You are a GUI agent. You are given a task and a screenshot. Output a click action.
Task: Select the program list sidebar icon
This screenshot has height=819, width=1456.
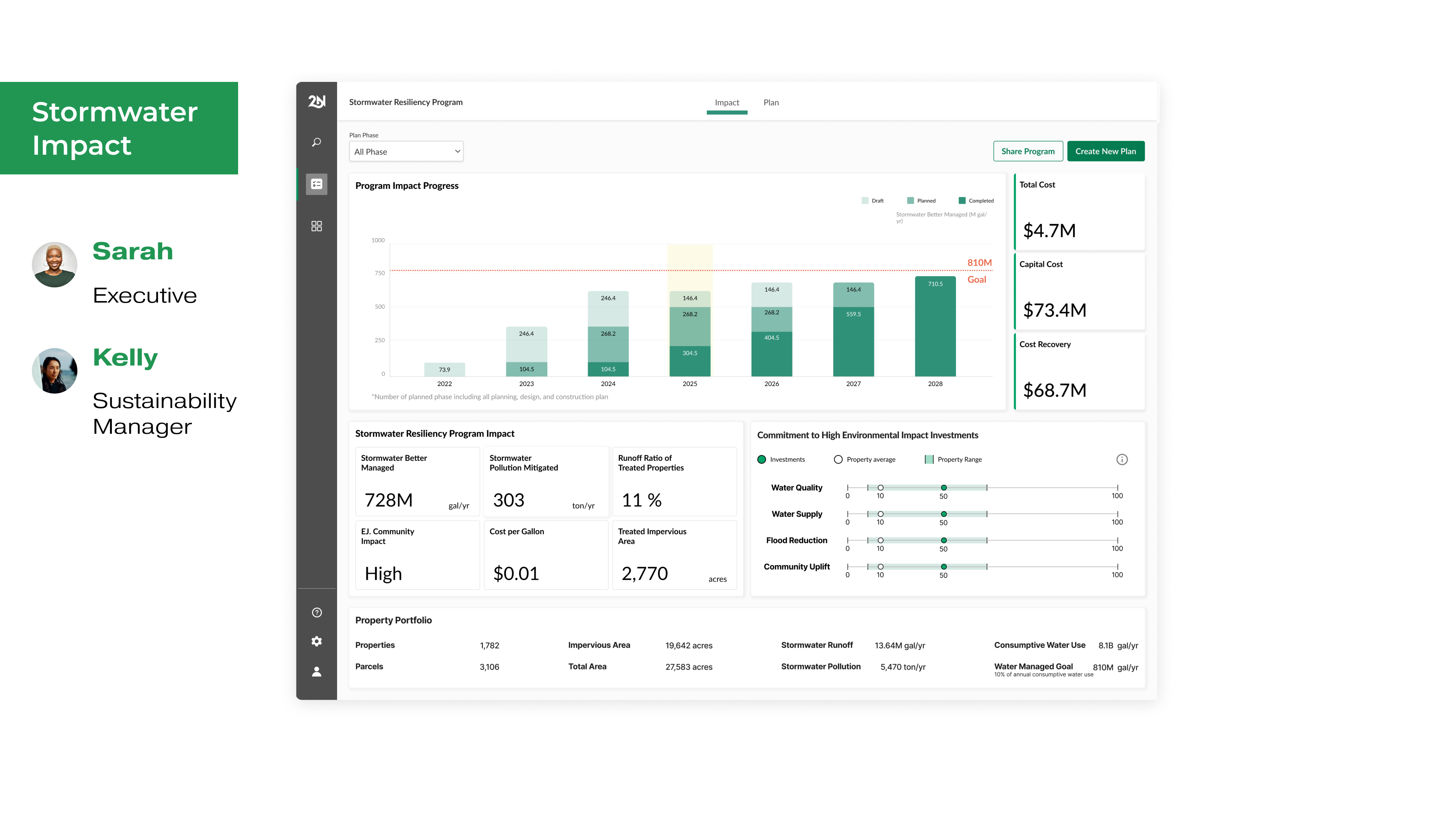tap(317, 184)
